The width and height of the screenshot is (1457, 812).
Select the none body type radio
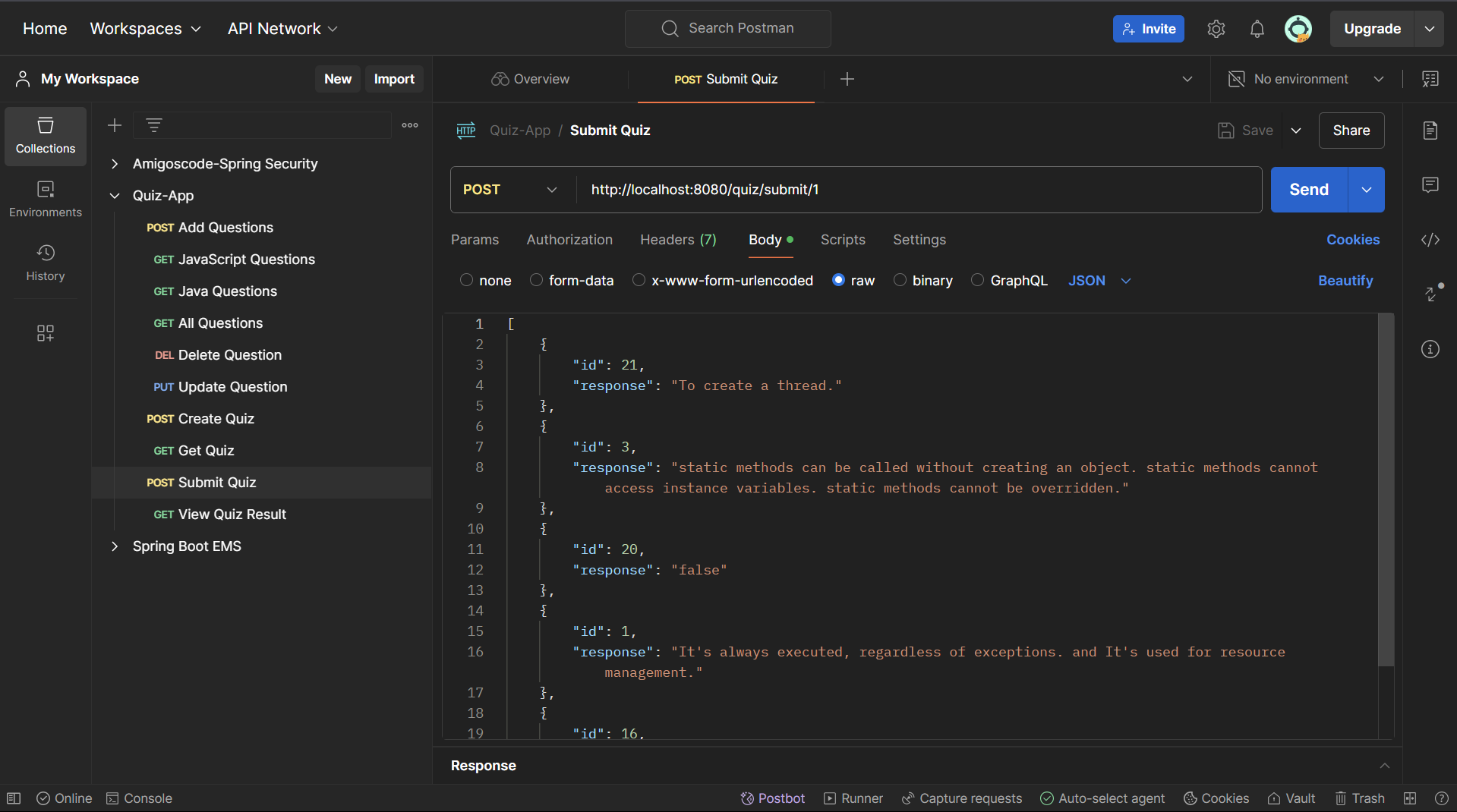(x=466, y=280)
